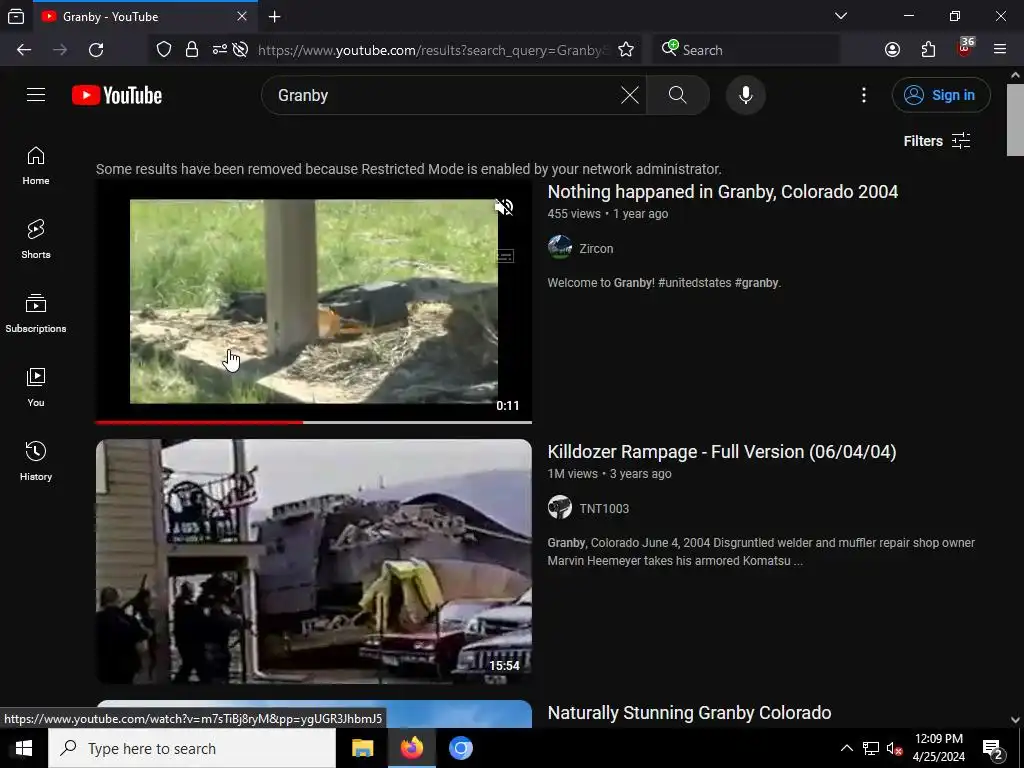Toggle captions on the inline preview
1024x768 pixels.
coord(504,256)
